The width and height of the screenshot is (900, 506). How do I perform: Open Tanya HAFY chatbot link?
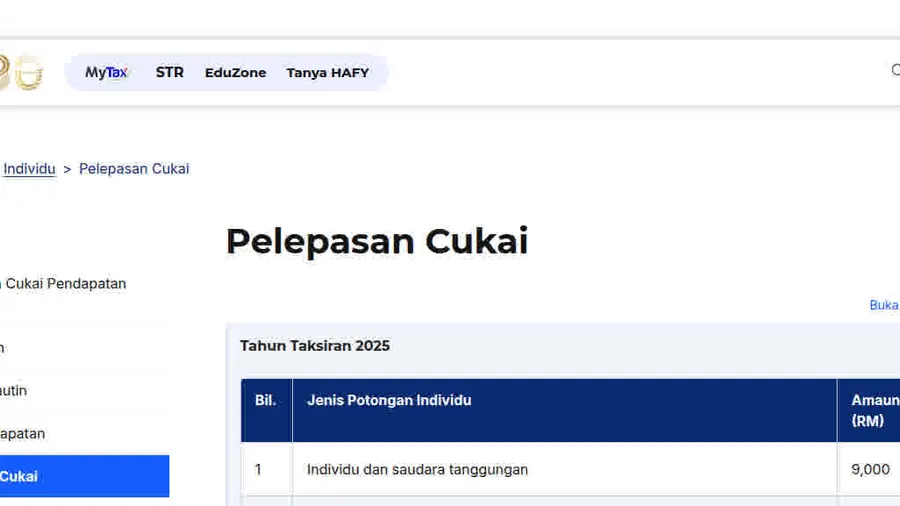pos(328,72)
